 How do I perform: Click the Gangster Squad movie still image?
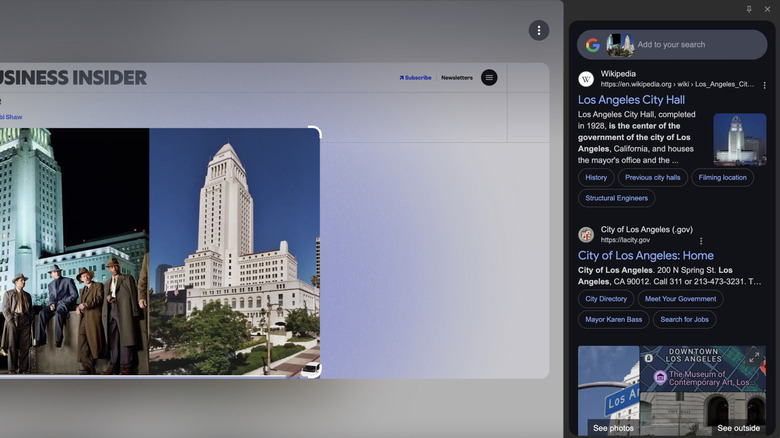click(75, 251)
